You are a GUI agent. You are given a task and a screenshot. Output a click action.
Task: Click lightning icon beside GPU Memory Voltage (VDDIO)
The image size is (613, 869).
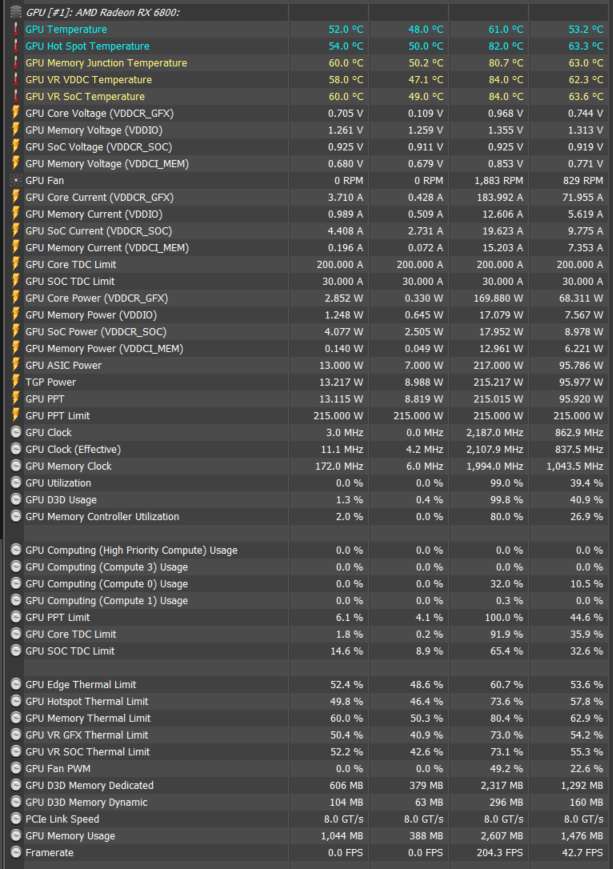[x=16, y=130]
